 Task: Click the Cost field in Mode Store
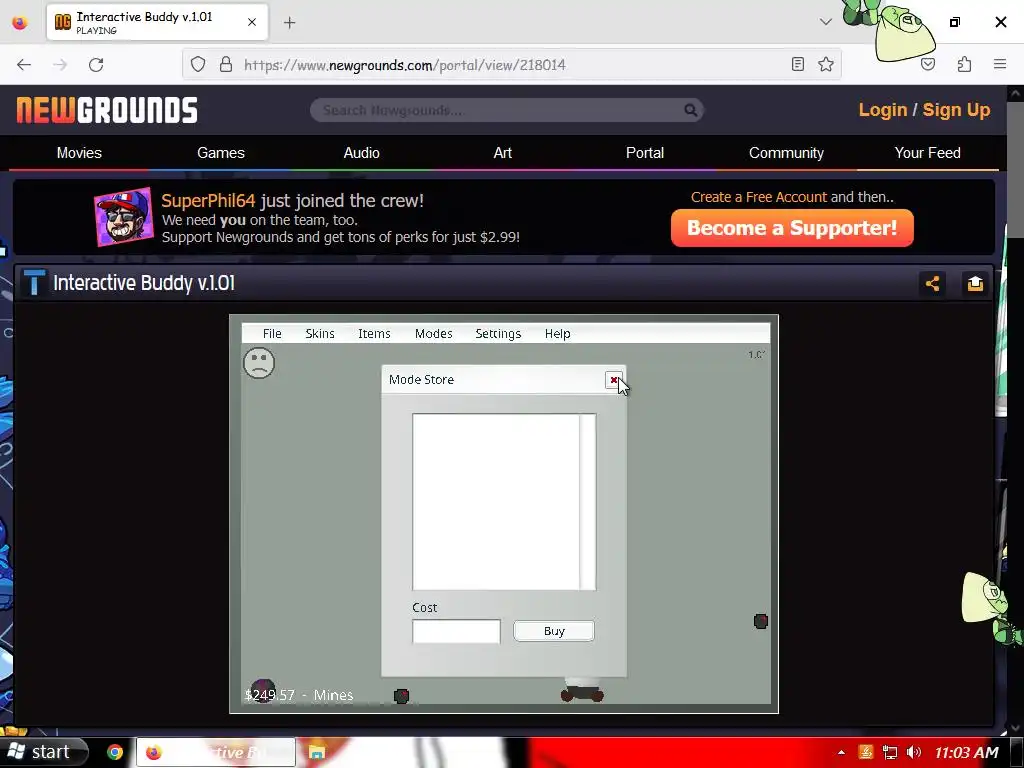(x=456, y=632)
